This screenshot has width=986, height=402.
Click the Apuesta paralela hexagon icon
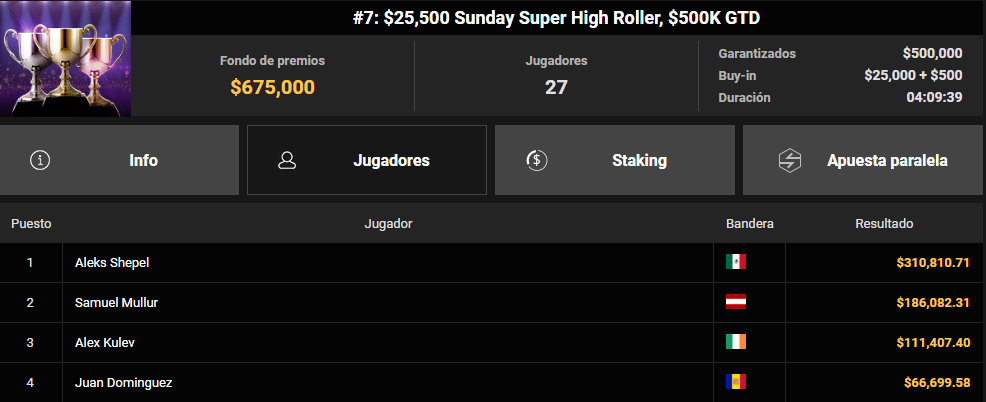[789, 160]
